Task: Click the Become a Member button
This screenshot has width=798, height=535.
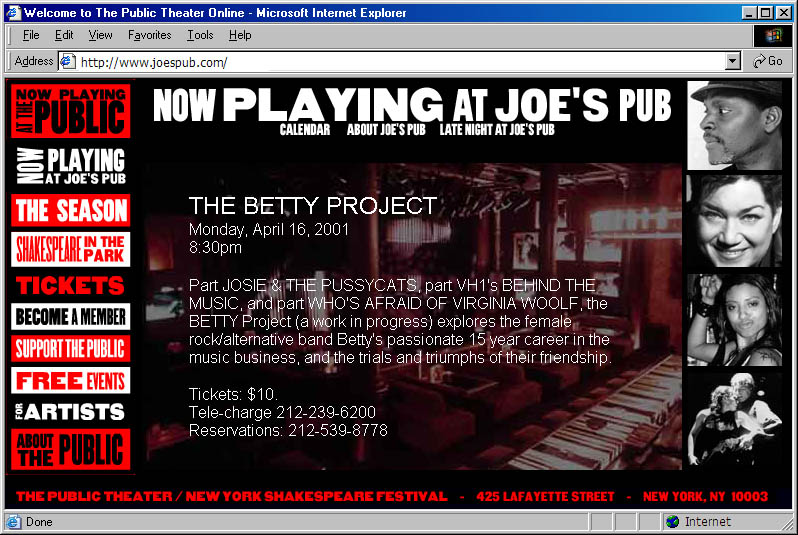Action: coord(70,317)
